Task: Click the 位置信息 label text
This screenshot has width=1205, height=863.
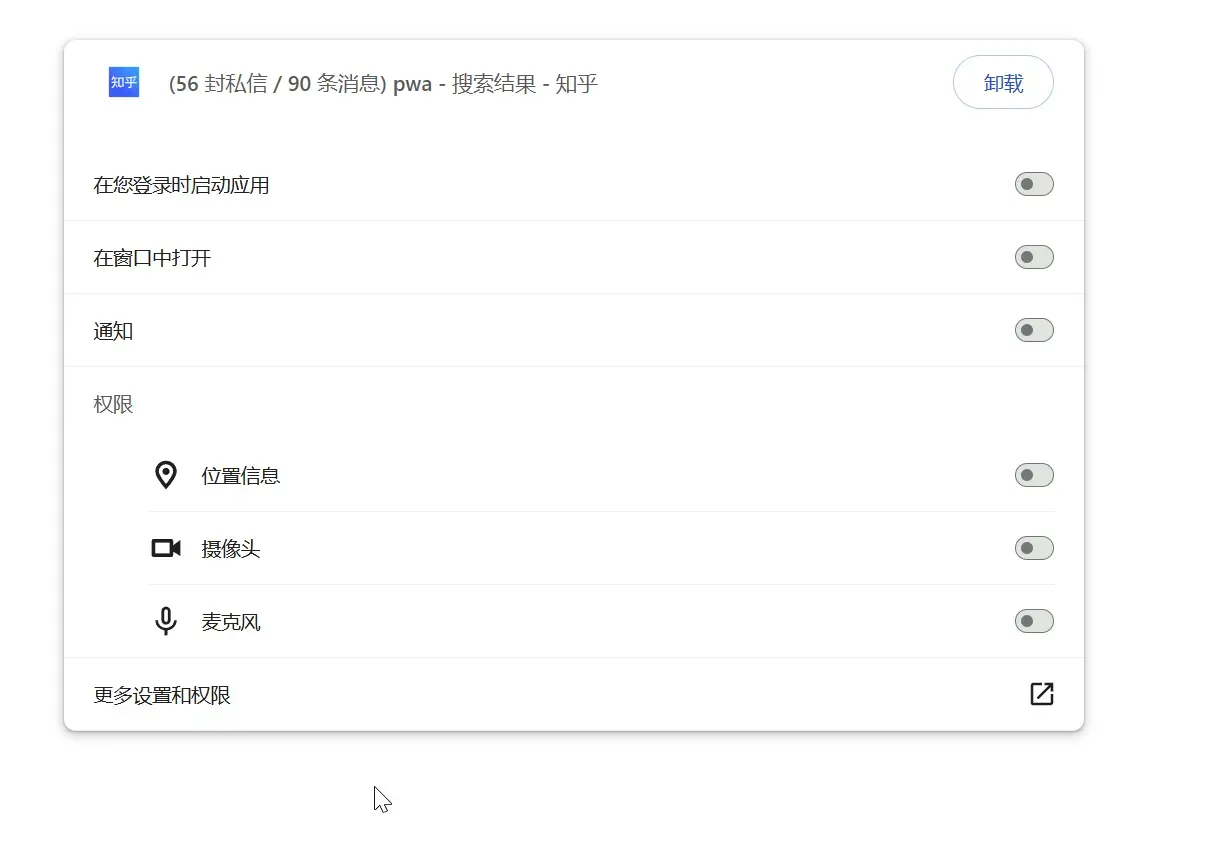Action: [x=241, y=476]
